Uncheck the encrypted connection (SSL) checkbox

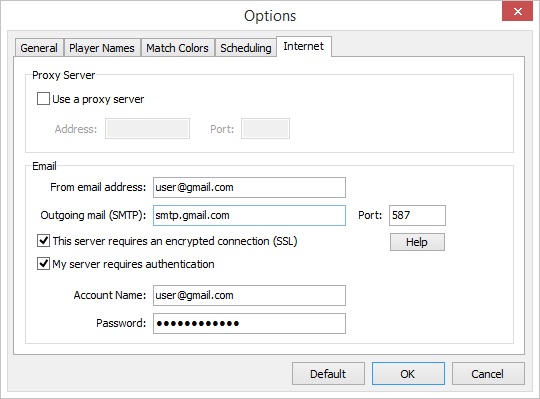point(43,241)
